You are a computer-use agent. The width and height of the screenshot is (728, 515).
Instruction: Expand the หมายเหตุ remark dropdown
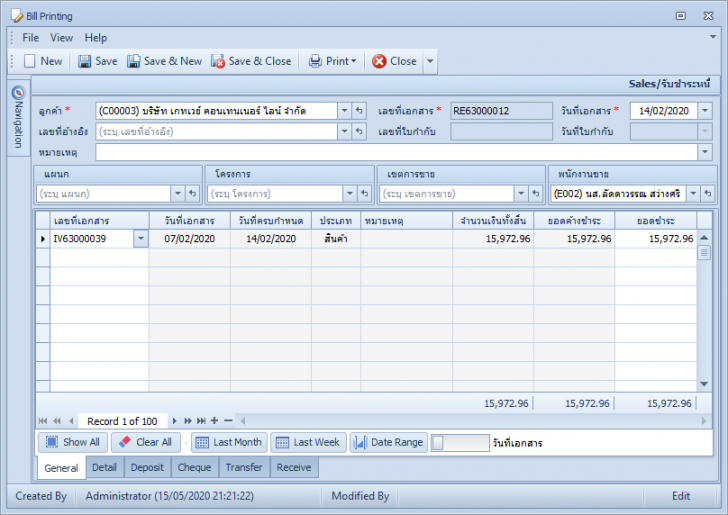(x=705, y=152)
